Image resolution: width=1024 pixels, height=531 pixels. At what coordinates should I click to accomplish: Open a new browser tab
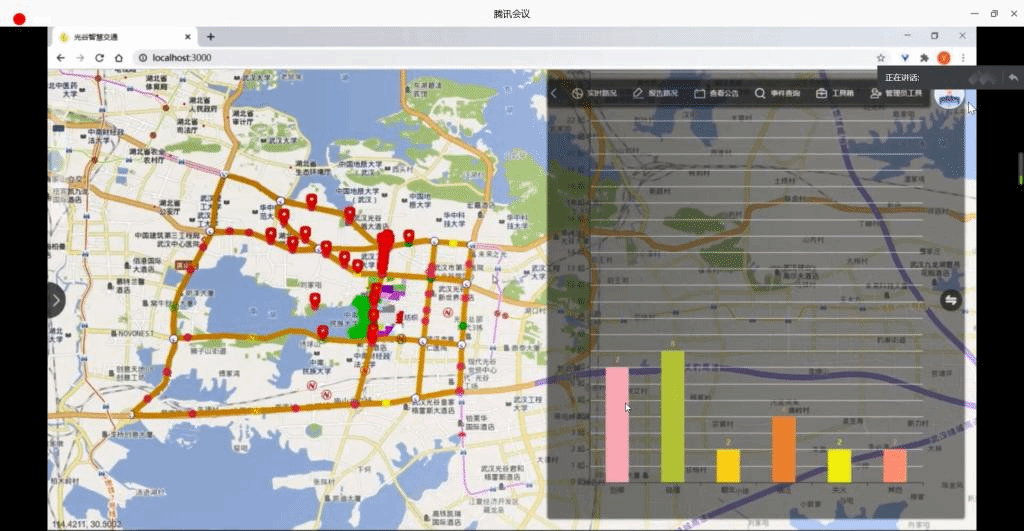click(x=210, y=37)
